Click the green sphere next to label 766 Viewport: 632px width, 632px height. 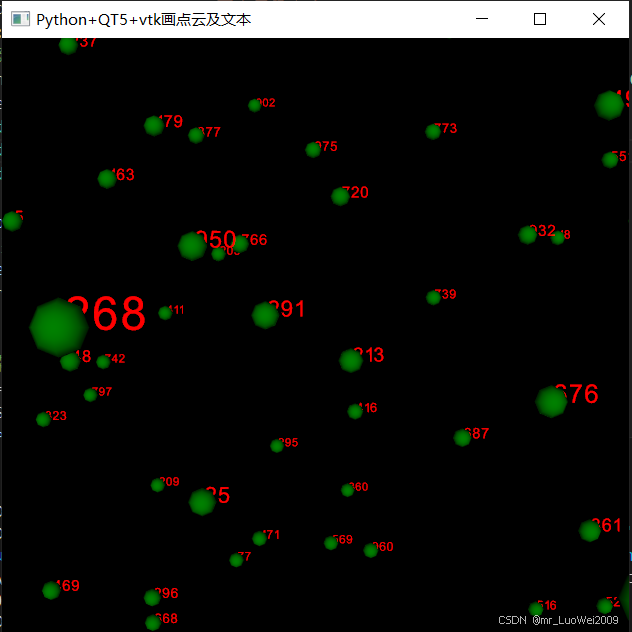pyautogui.click(x=240, y=244)
